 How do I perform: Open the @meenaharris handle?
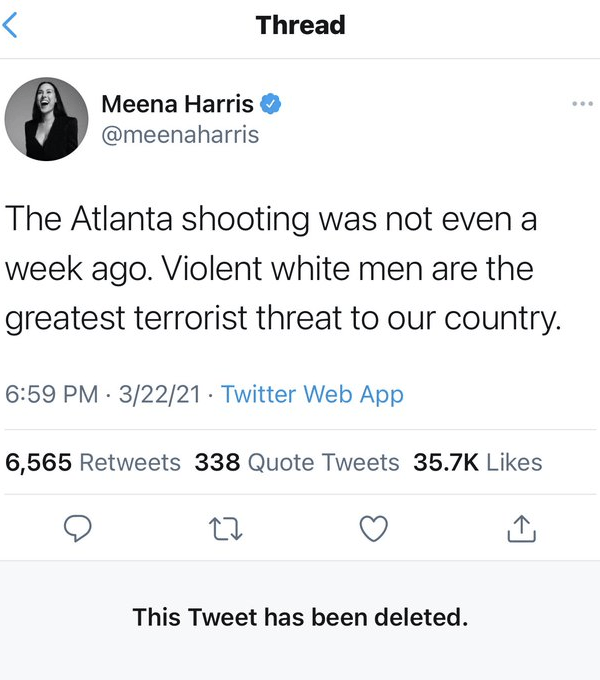click(180, 134)
